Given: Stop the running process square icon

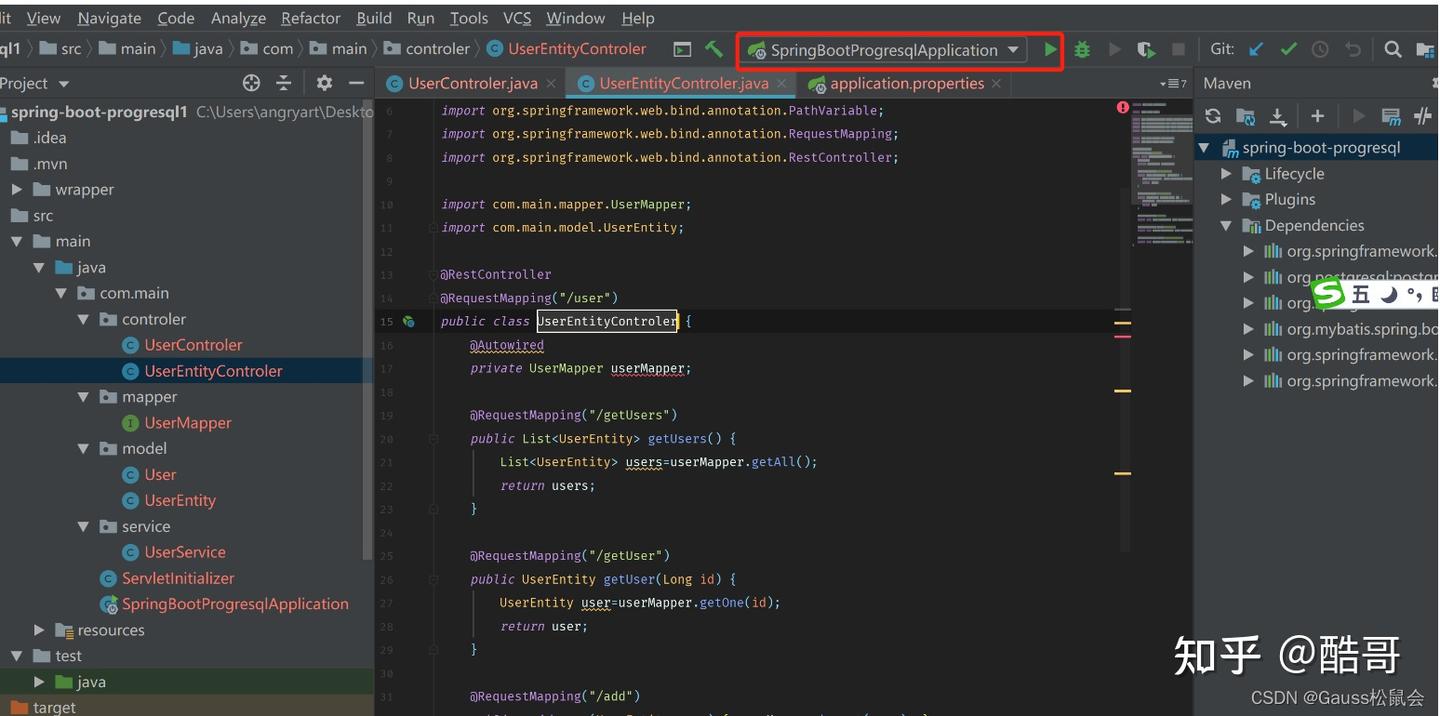Looking at the screenshot, I should tap(1178, 49).
